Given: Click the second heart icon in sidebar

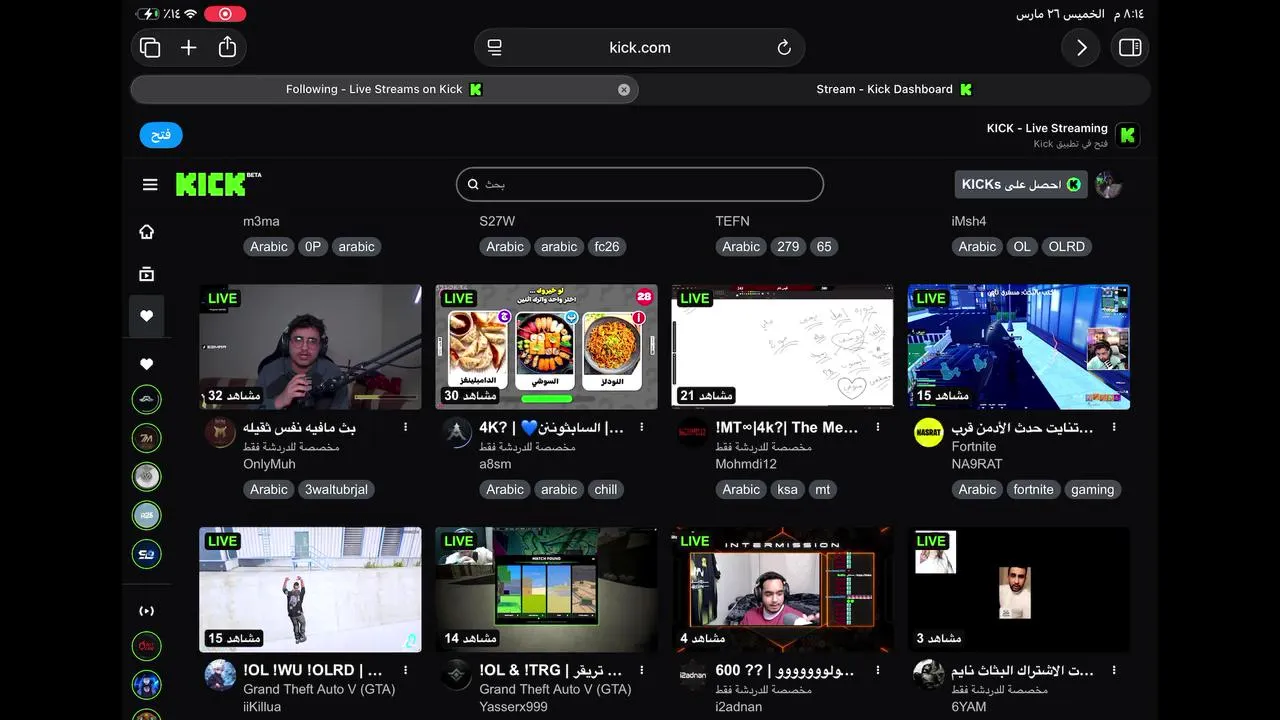Looking at the screenshot, I should pyautogui.click(x=147, y=364).
